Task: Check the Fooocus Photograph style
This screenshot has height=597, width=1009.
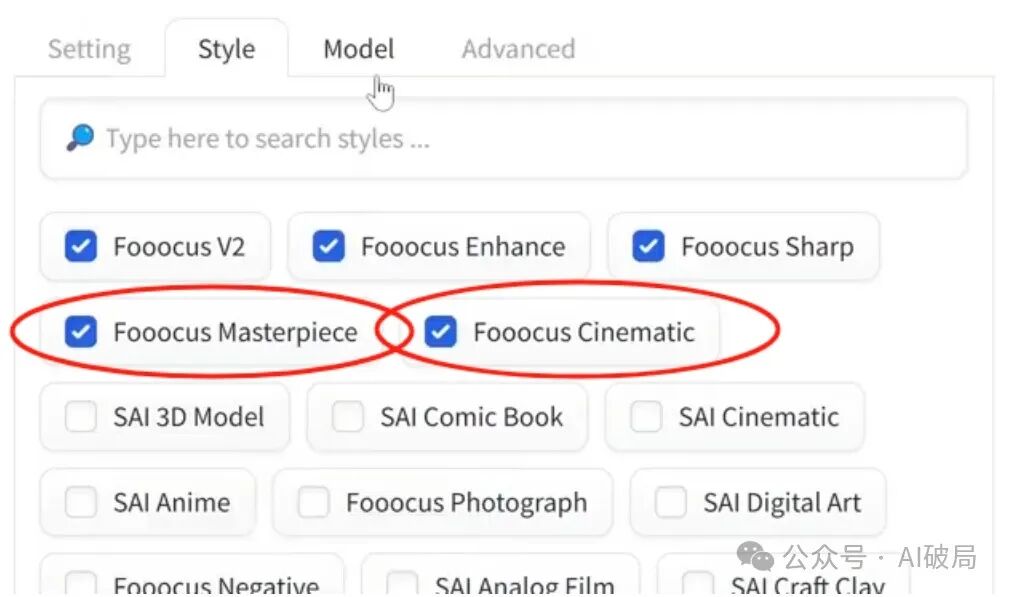Action: [314, 502]
